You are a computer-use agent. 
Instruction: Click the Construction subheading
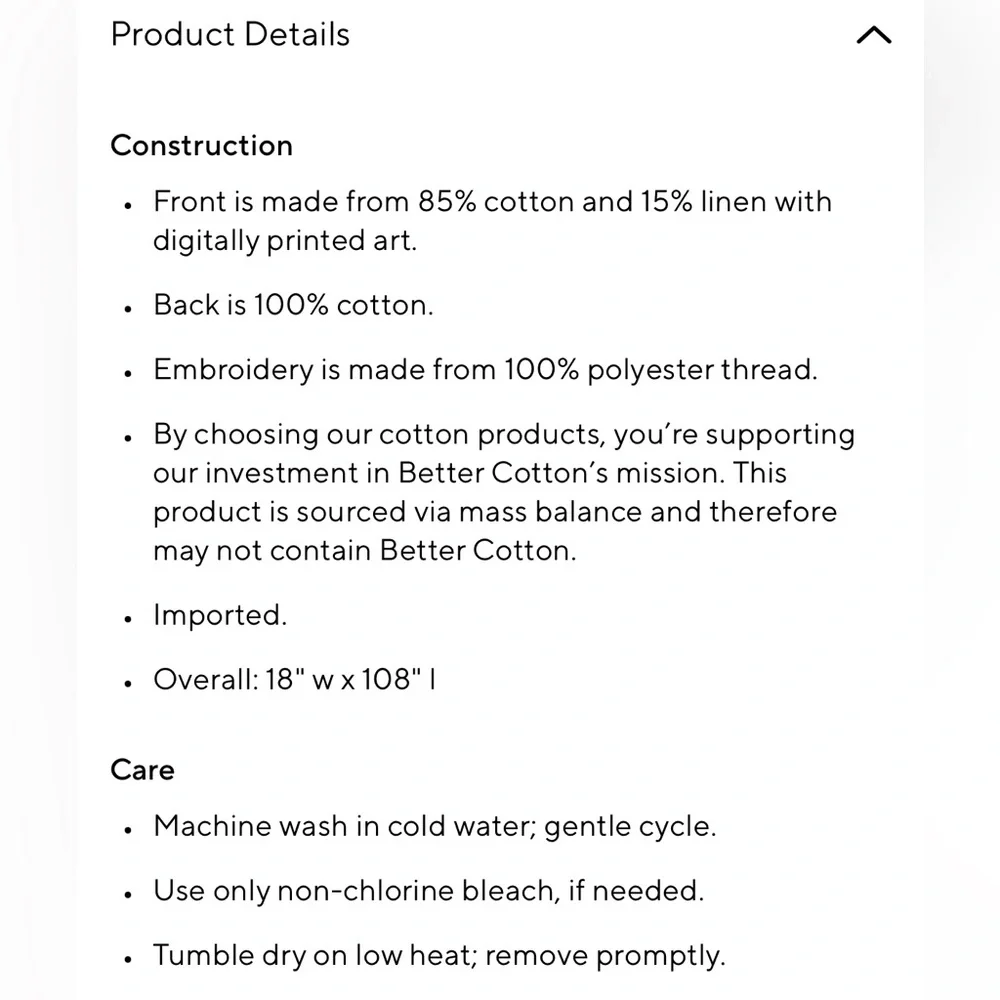(x=201, y=145)
